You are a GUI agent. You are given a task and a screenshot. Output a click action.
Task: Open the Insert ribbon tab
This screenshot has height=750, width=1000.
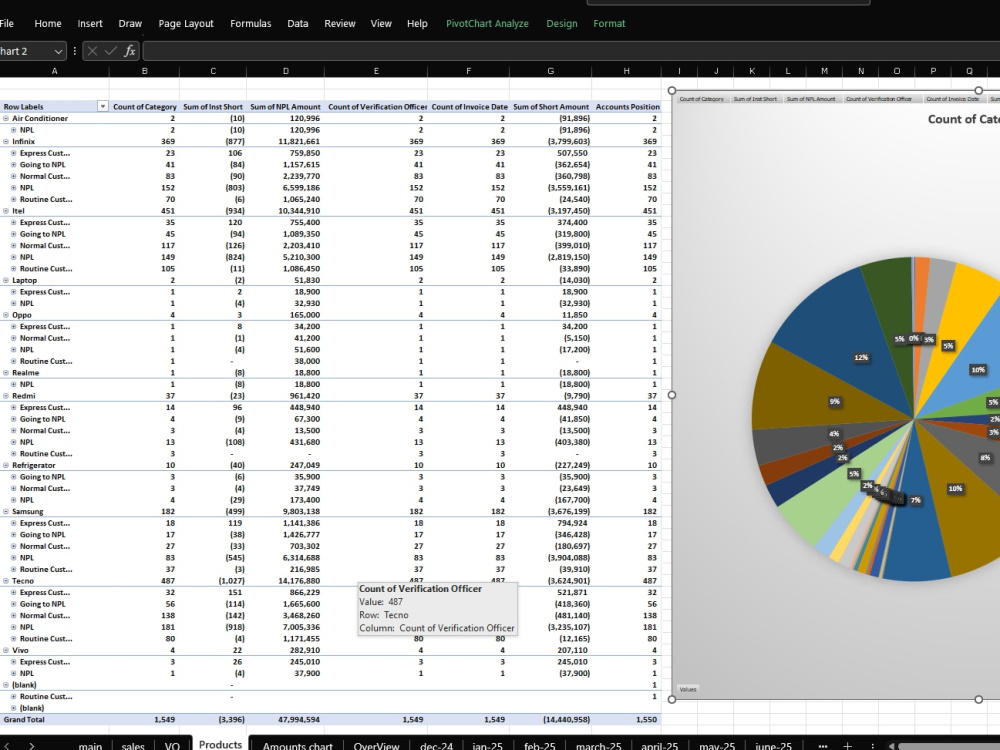tap(90, 24)
